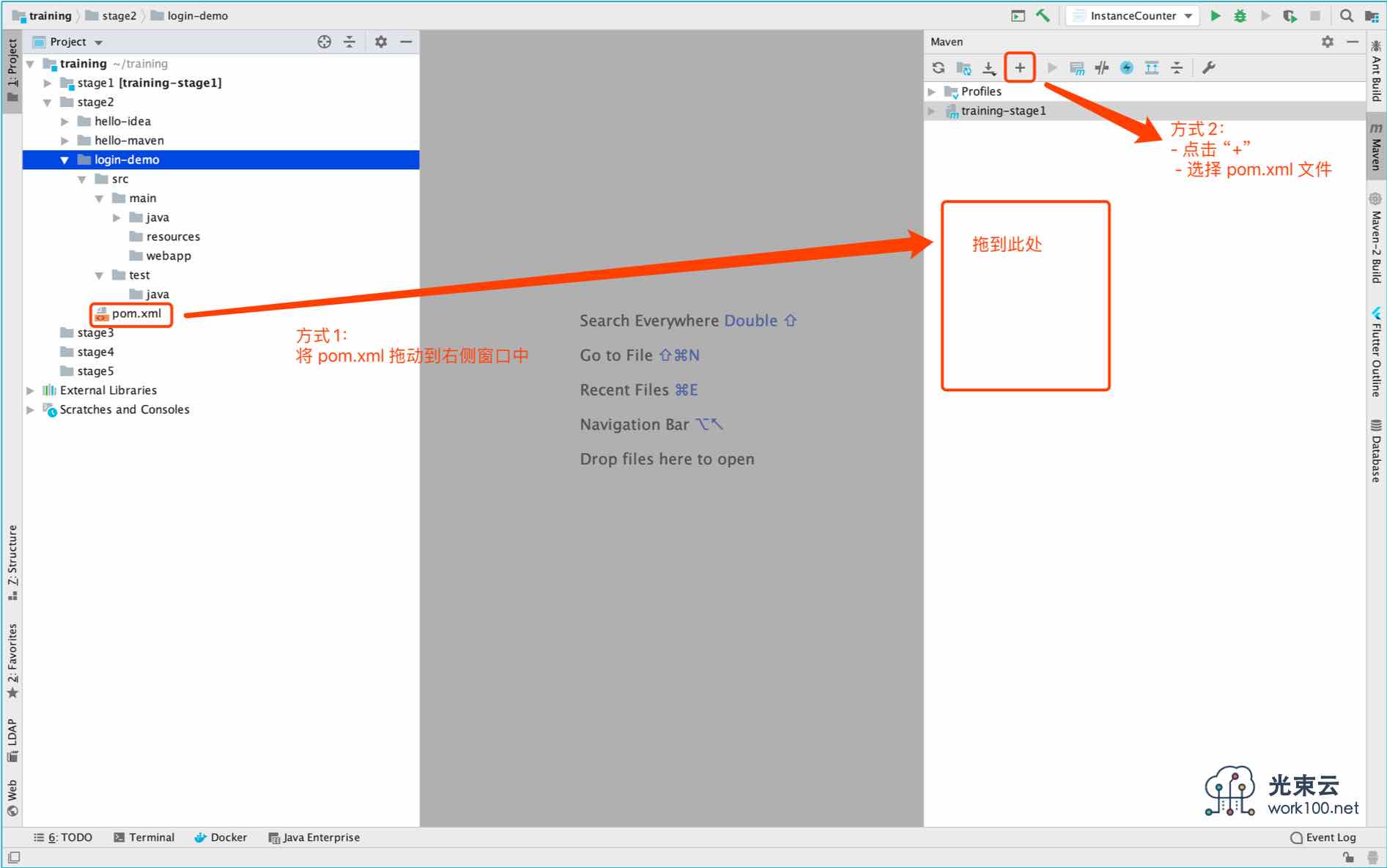The width and height of the screenshot is (1387, 868).
Task: Download sources and documentation icon
Action: (989, 68)
